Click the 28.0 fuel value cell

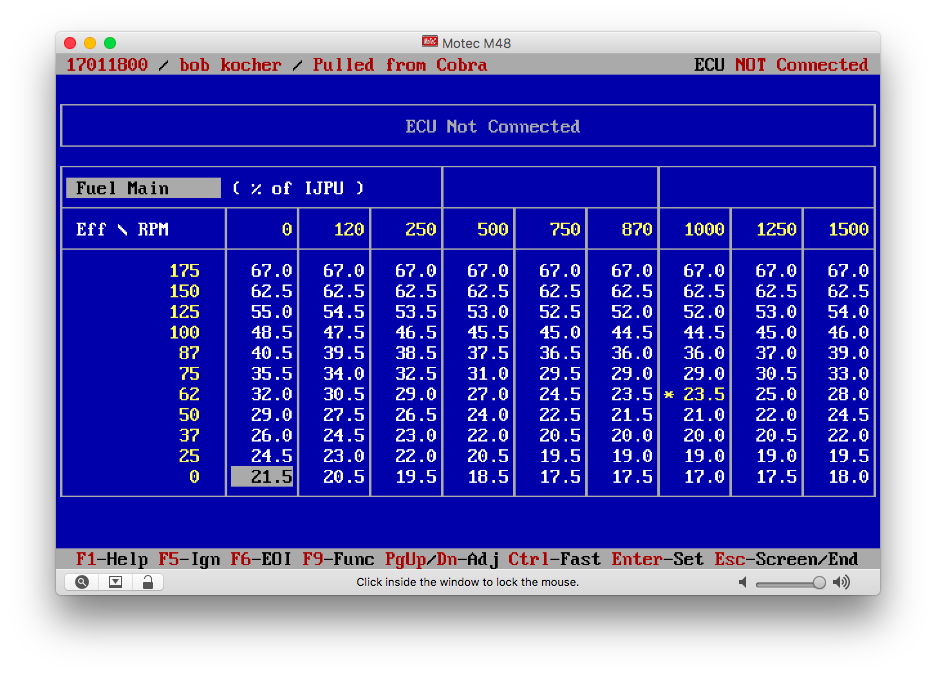[x=848, y=394]
